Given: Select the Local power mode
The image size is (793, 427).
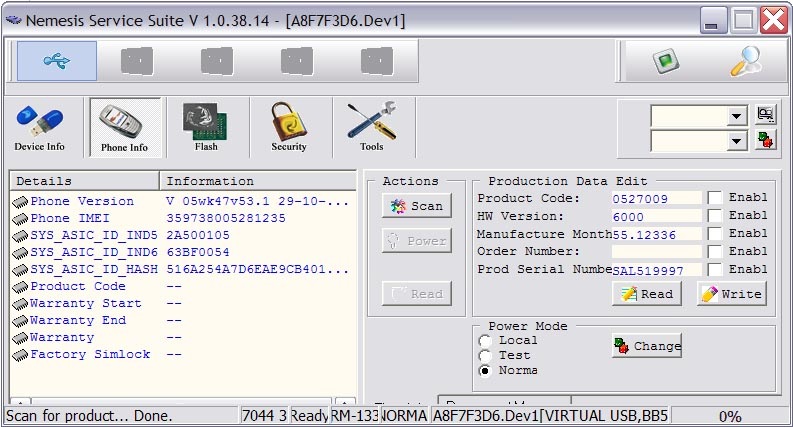Looking at the screenshot, I should point(485,341).
